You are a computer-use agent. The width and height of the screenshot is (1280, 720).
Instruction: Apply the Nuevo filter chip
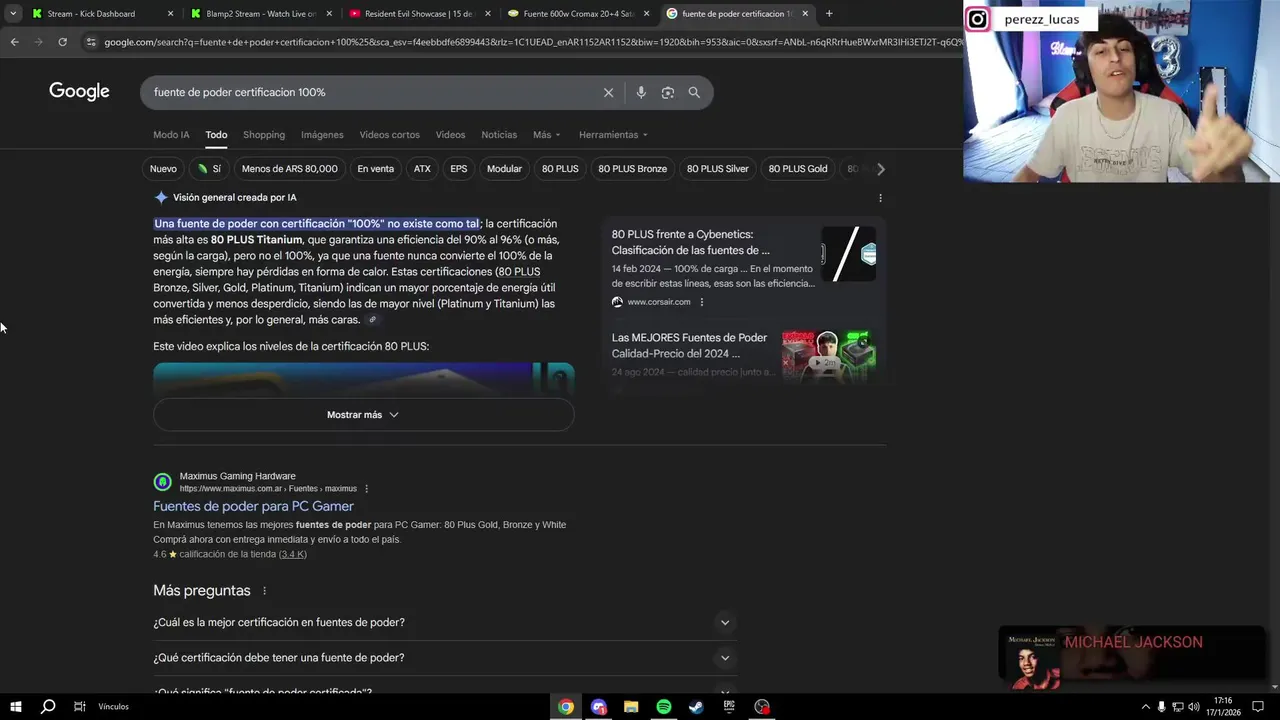point(163,169)
